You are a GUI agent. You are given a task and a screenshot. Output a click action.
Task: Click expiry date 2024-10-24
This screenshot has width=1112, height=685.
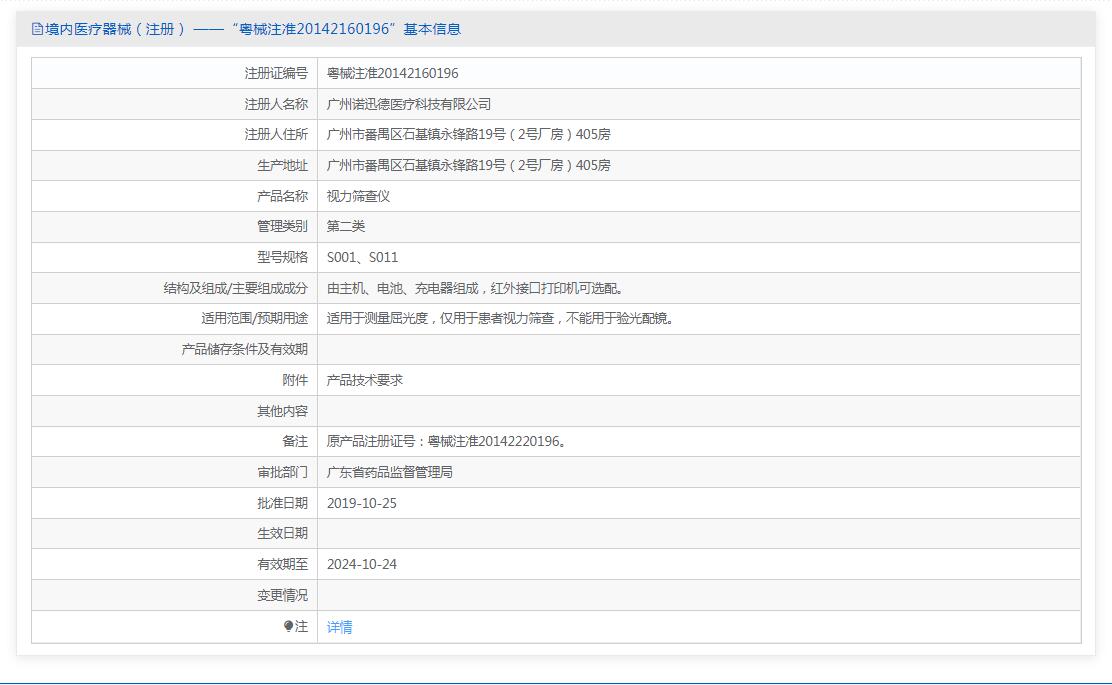click(362, 564)
